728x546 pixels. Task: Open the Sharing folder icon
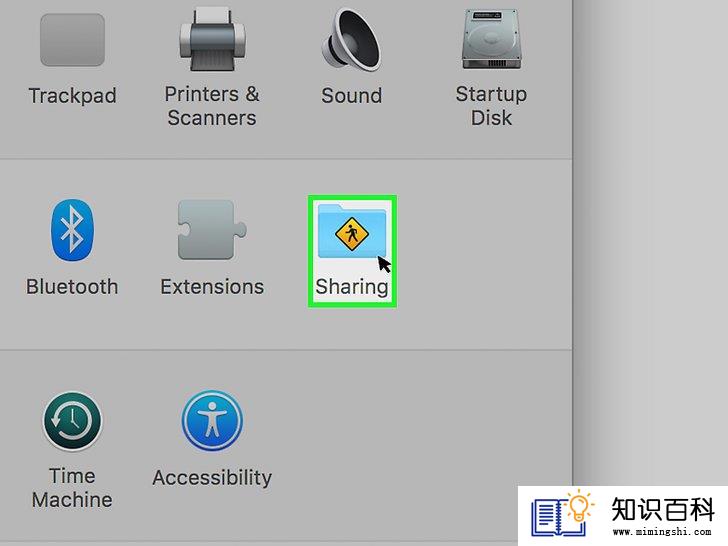(x=352, y=231)
